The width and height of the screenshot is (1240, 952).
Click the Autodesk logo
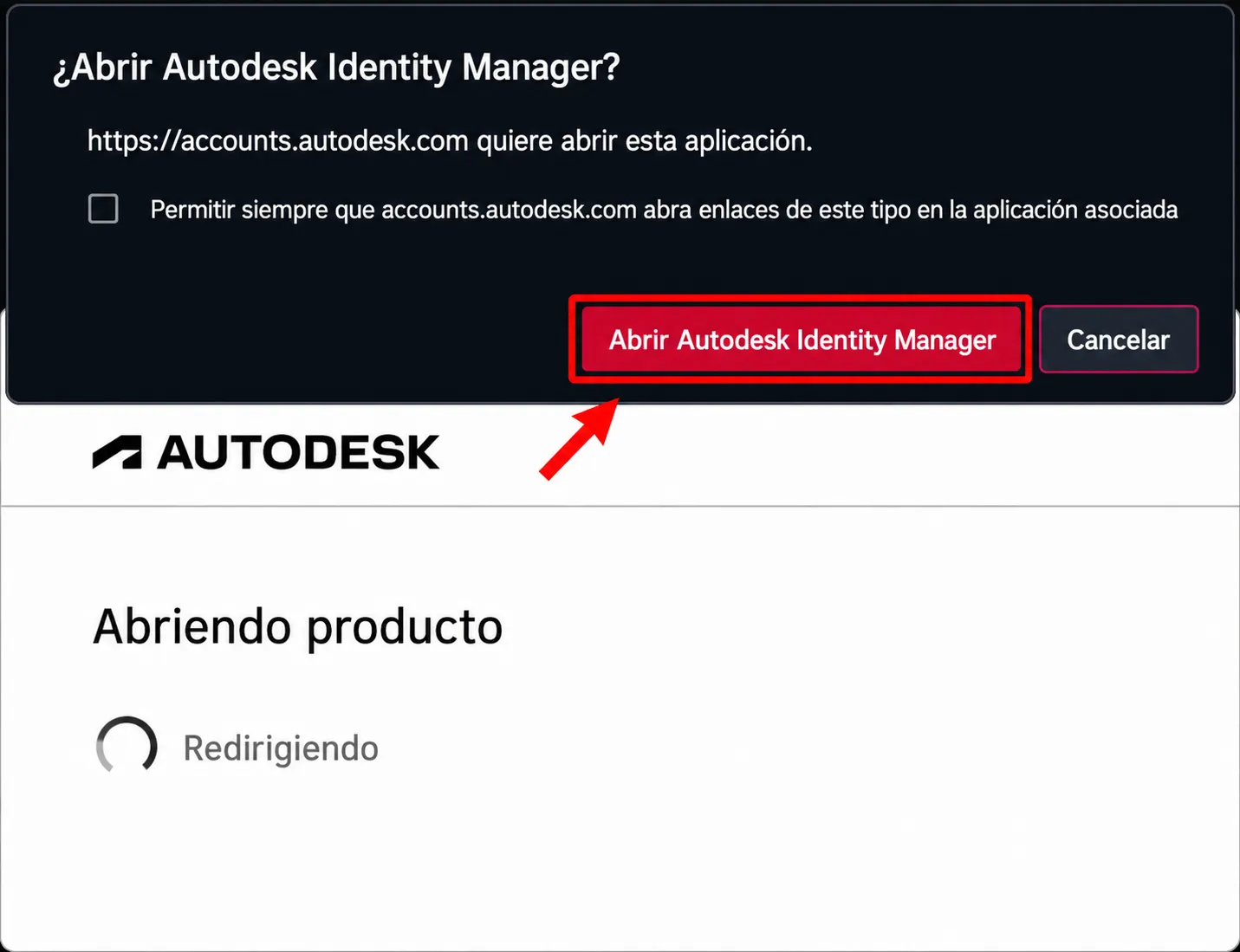pos(266,453)
